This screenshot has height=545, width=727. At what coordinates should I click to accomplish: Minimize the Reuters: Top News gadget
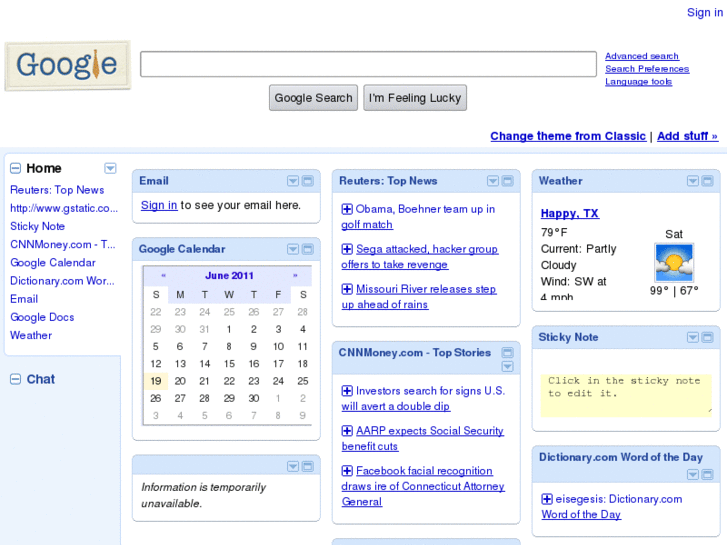(508, 181)
